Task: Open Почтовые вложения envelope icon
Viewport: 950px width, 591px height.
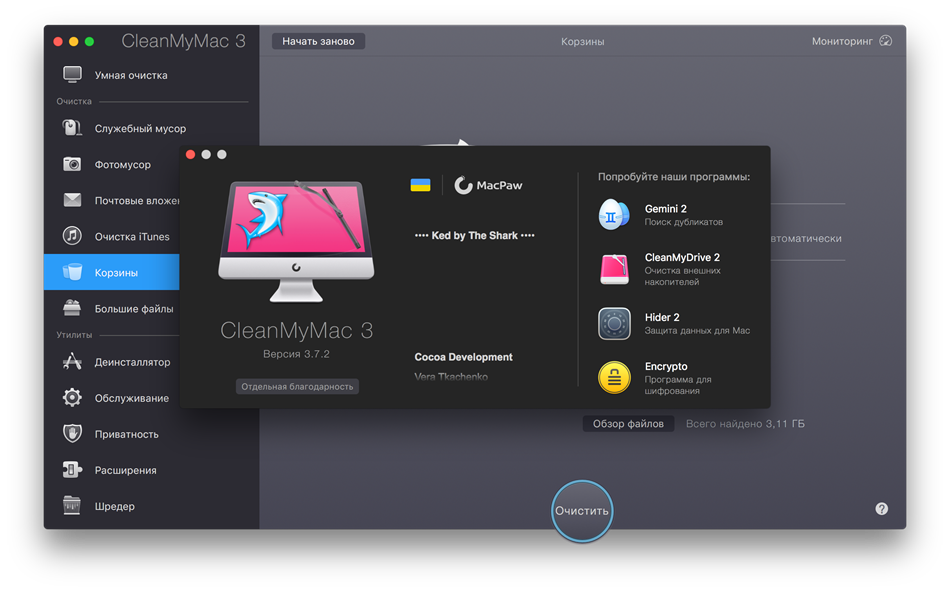Action: tap(72, 200)
